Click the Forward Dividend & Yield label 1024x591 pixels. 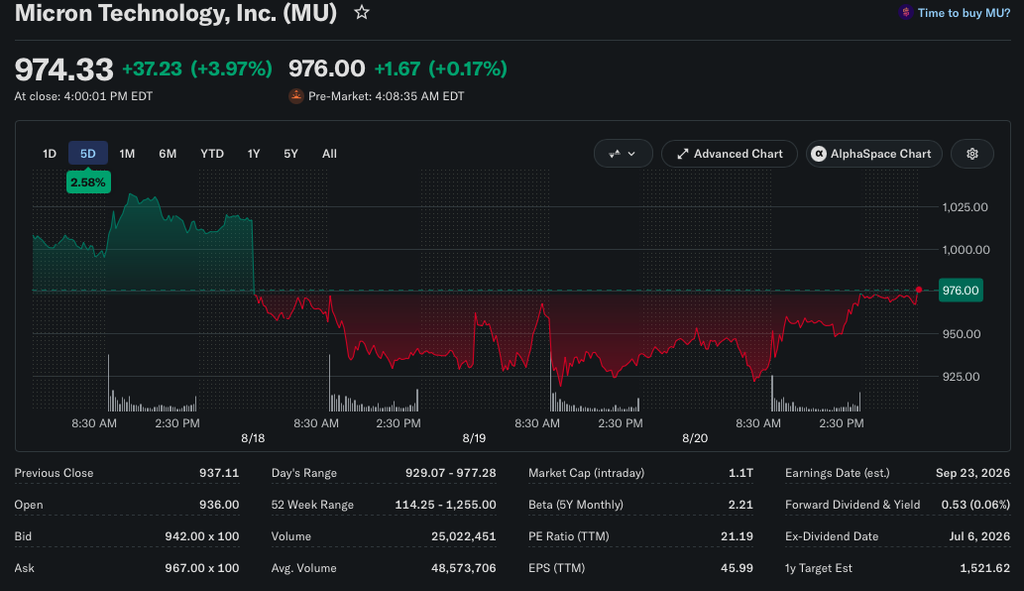(852, 505)
